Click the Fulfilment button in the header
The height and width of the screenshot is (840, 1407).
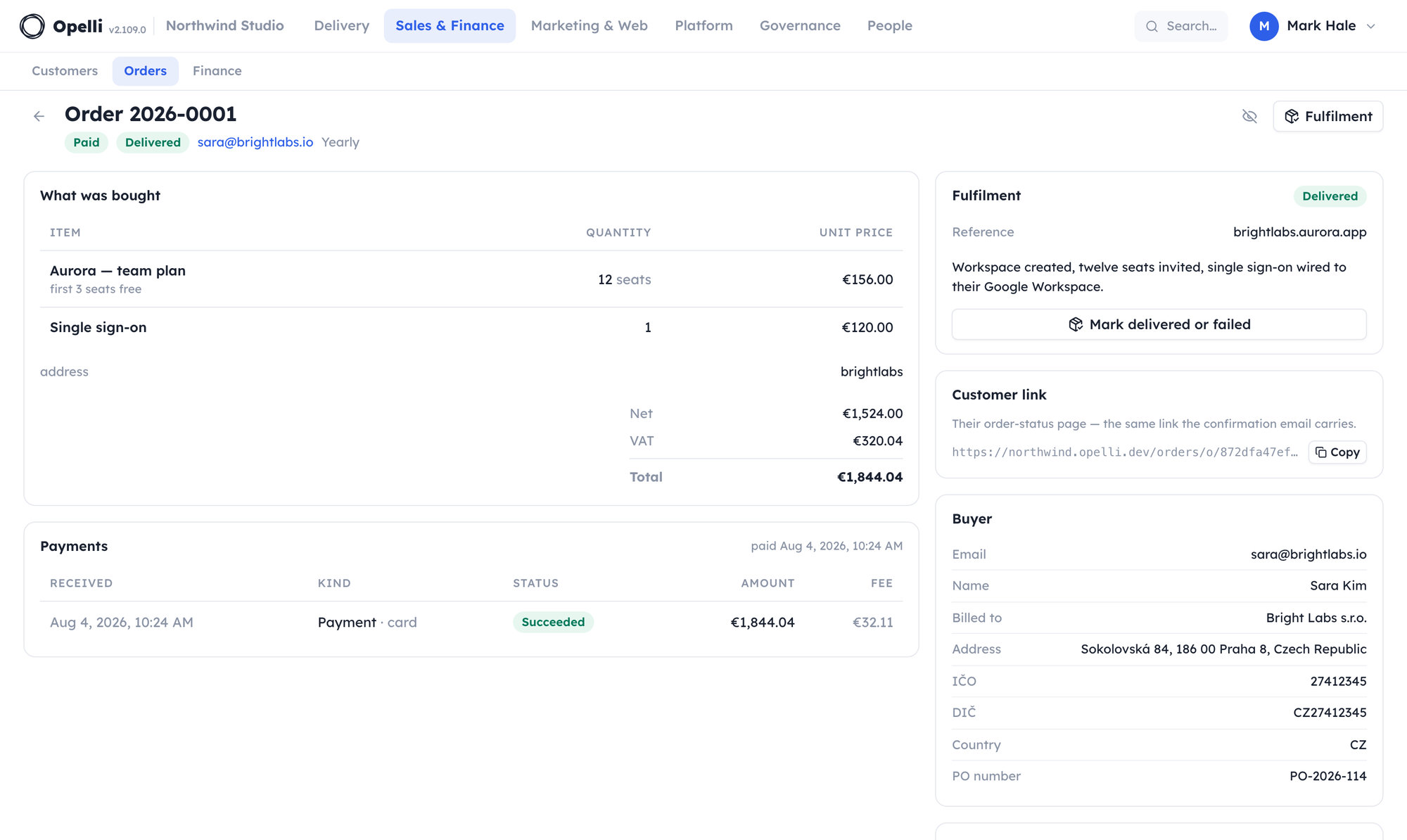(1328, 116)
